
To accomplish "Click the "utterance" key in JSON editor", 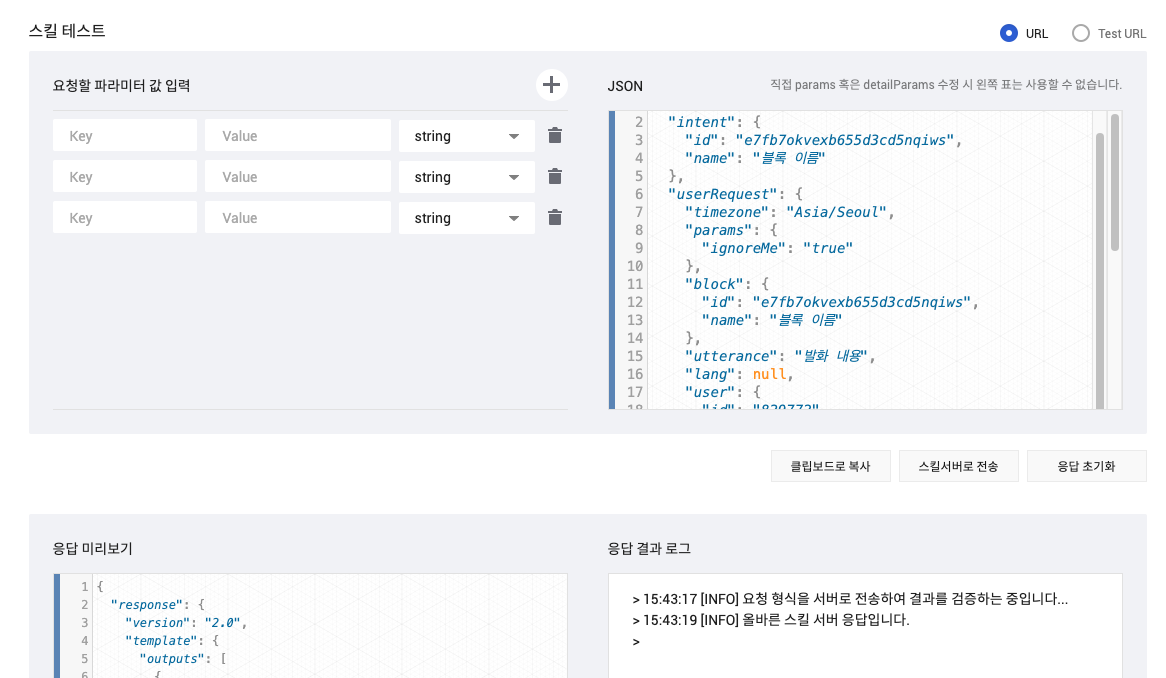I will (730, 356).
